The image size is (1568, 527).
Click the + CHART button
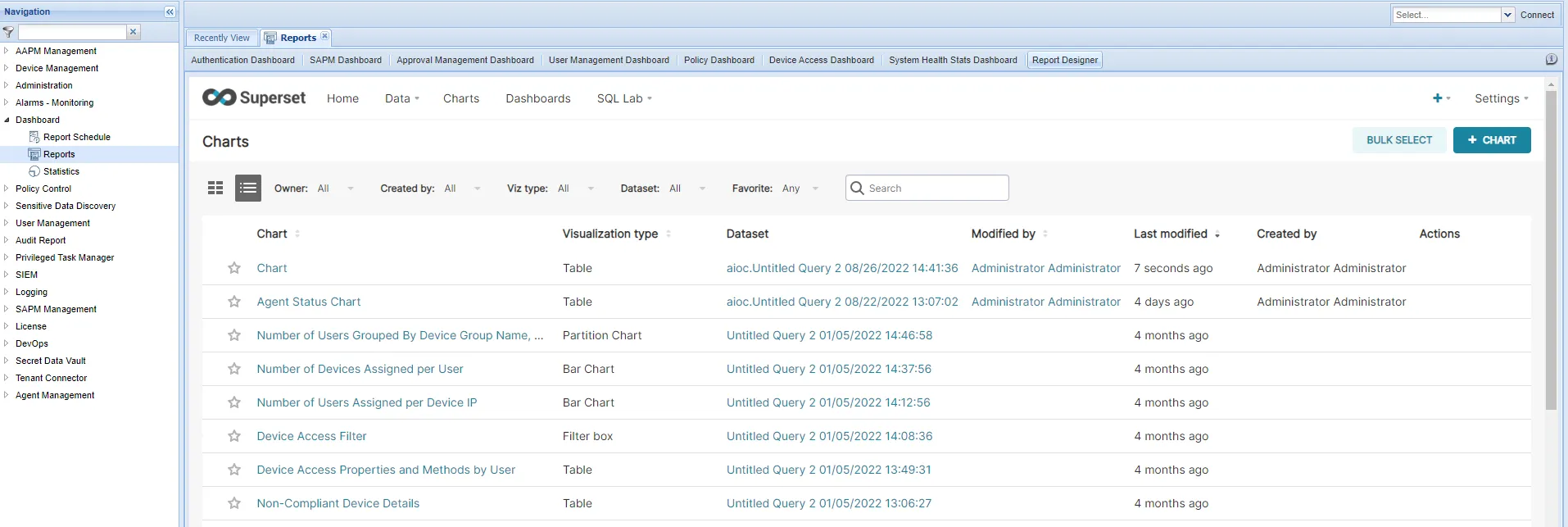click(x=1492, y=140)
